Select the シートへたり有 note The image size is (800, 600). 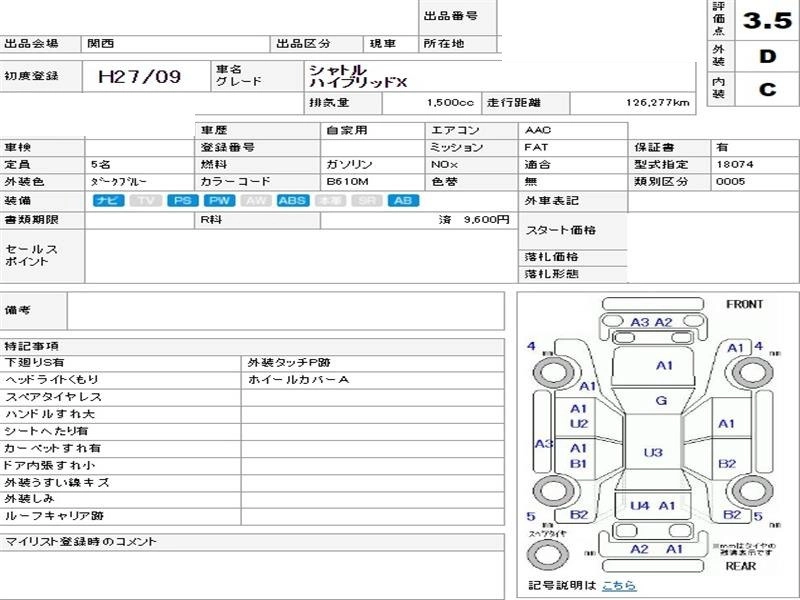click(x=46, y=431)
